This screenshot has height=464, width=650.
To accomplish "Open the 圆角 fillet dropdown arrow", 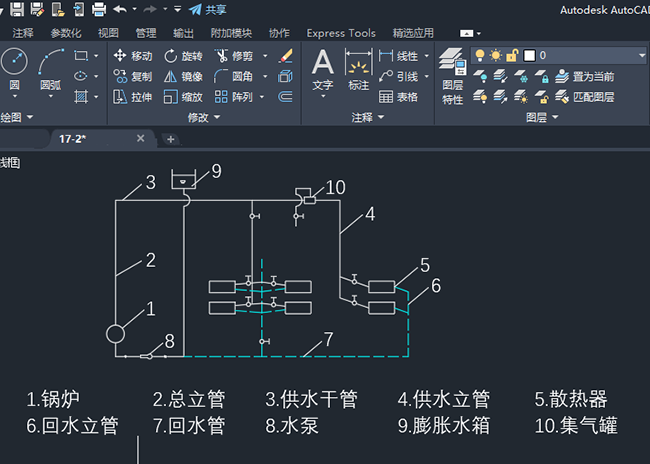I will pos(265,76).
